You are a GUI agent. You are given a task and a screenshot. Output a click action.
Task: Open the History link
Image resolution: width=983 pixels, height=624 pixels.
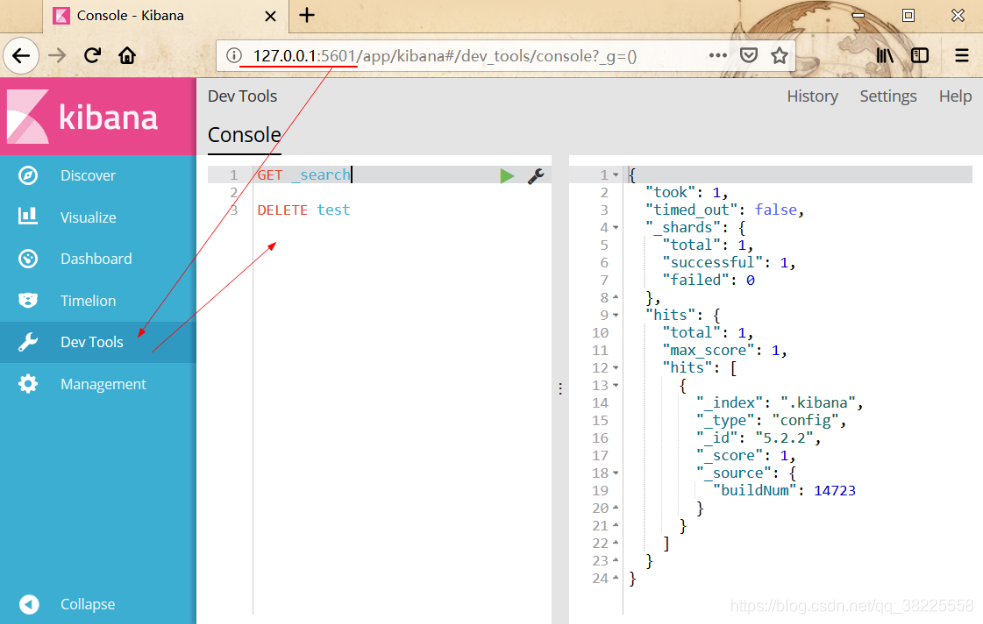tap(812, 96)
